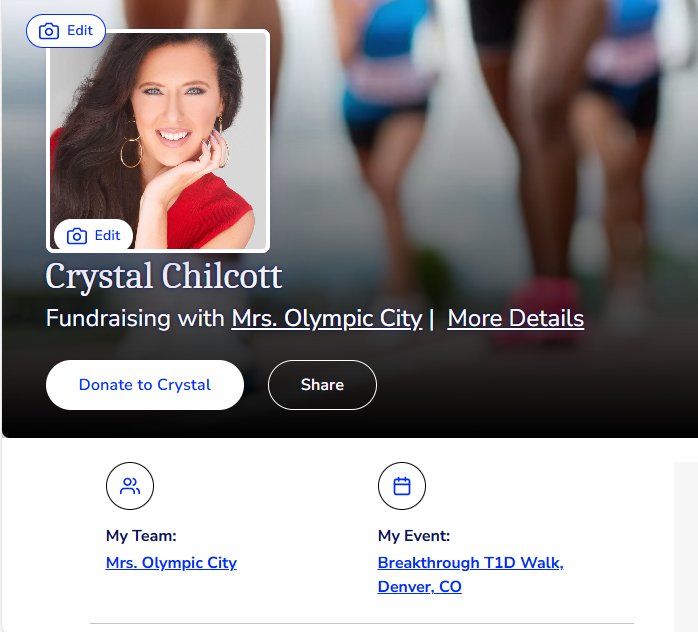Open the Breakthrough T1D Walk event link
The image size is (698, 632).
(471, 563)
